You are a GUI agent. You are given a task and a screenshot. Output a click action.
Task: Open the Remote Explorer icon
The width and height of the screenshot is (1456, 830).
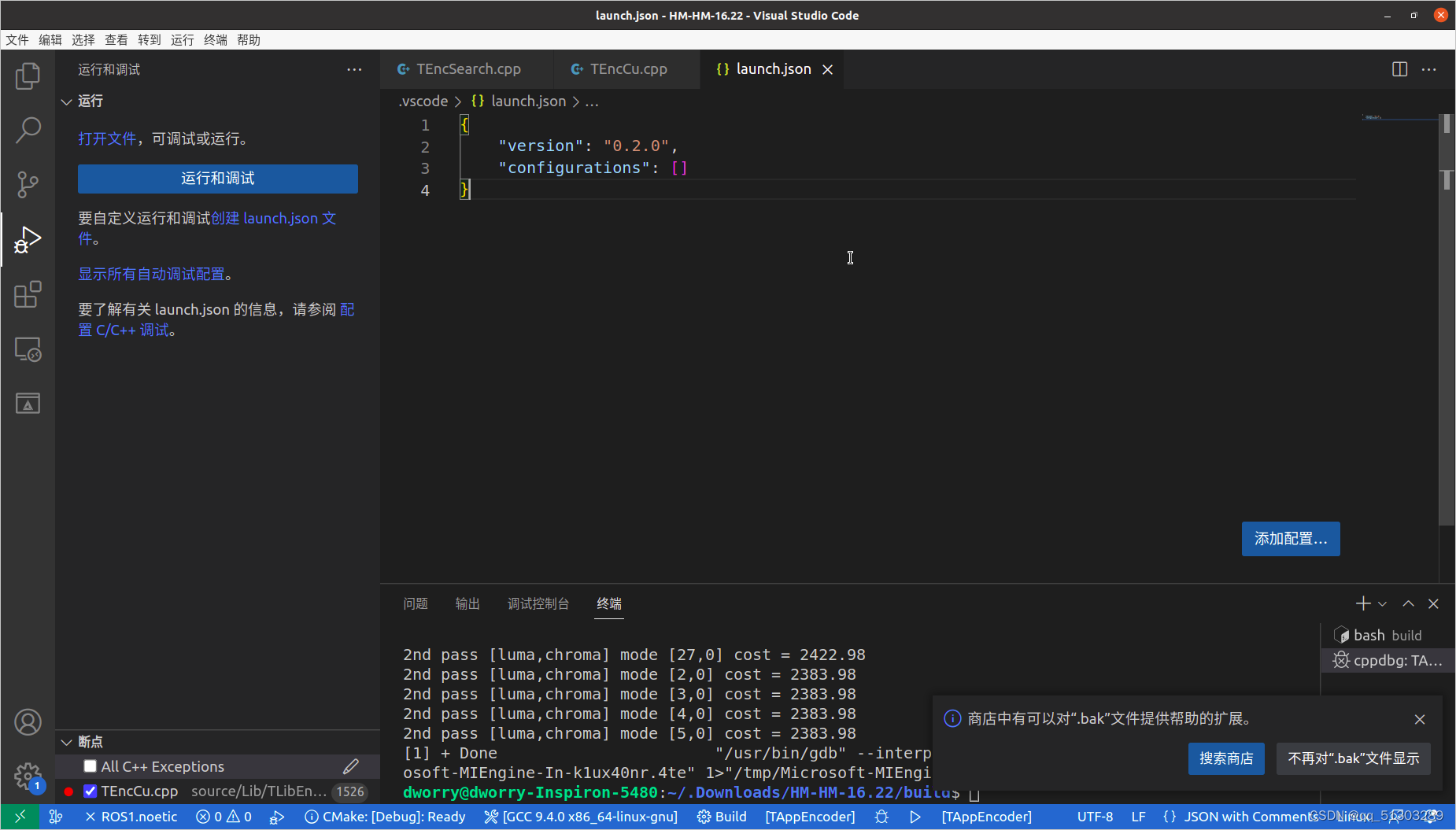coord(28,349)
